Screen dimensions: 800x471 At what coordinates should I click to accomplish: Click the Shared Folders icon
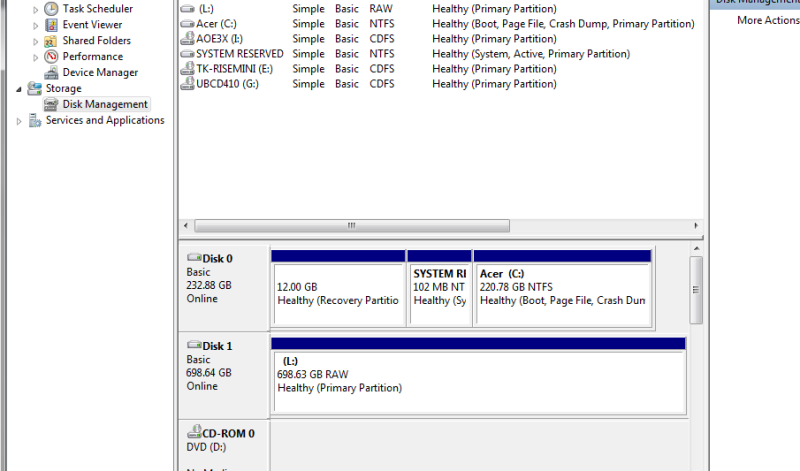pos(51,41)
